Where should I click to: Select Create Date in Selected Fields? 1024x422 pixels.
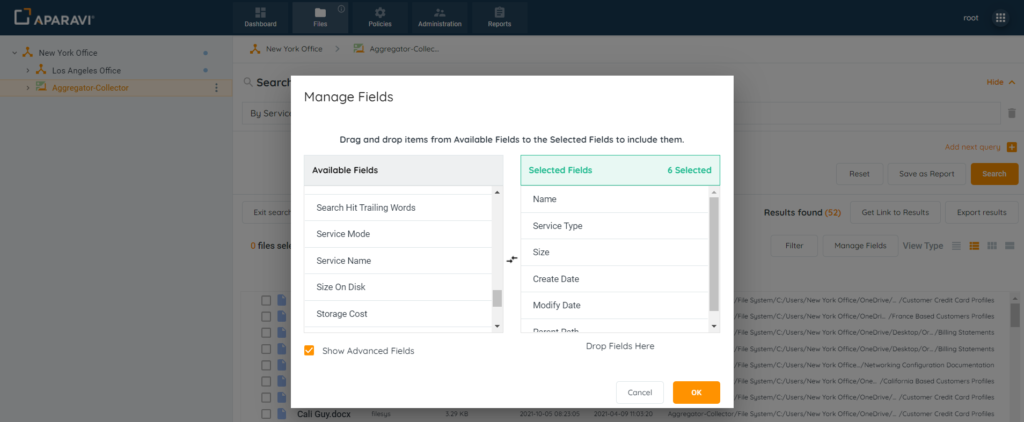point(557,279)
